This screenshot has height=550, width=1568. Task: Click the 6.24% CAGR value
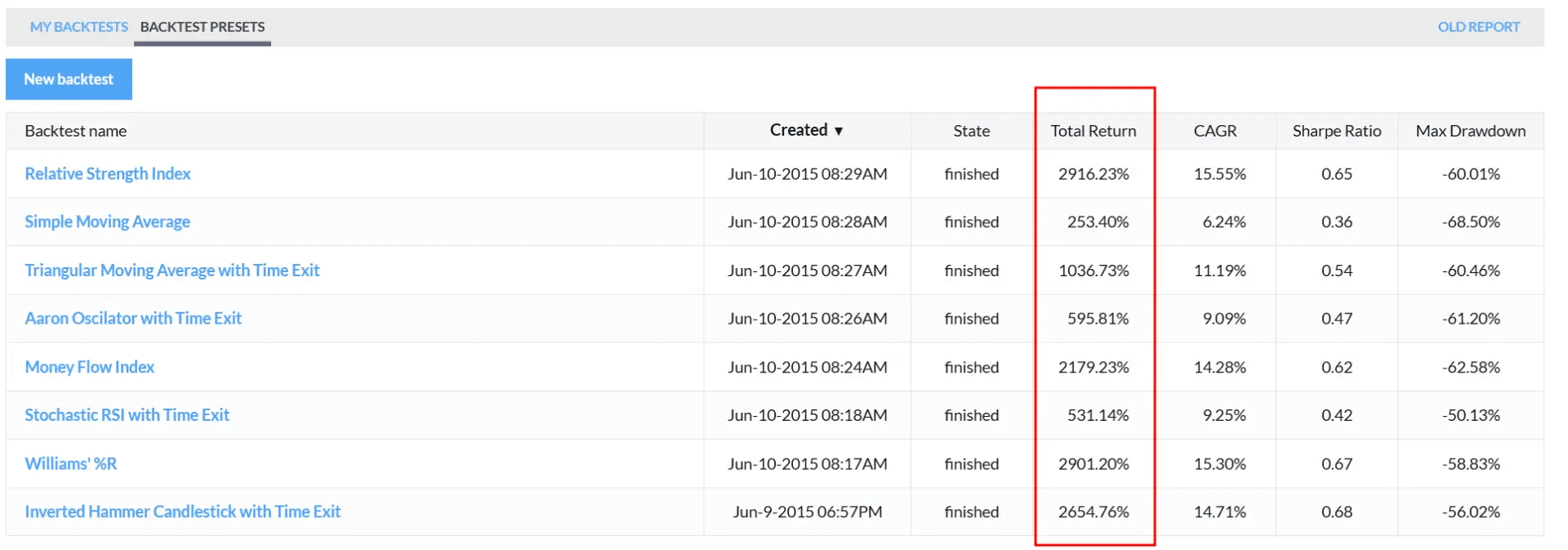point(1224,222)
